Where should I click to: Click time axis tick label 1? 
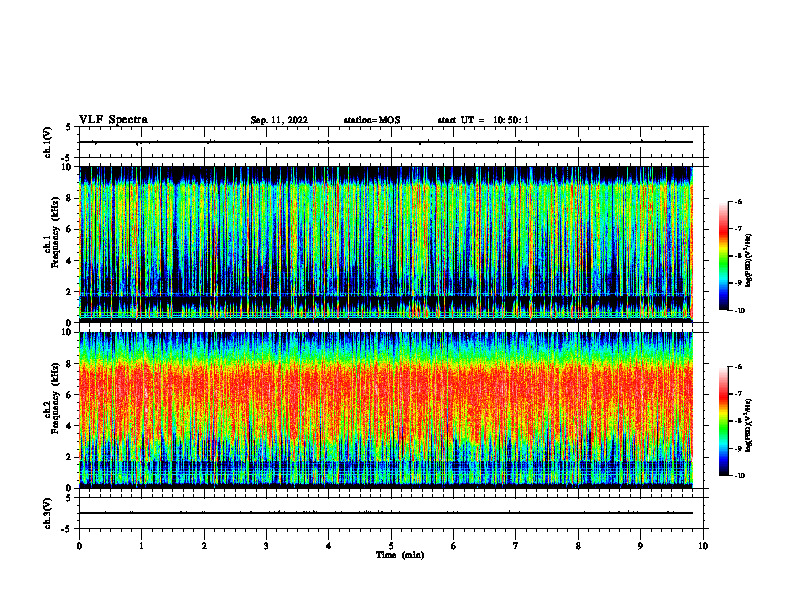coord(141,546)
